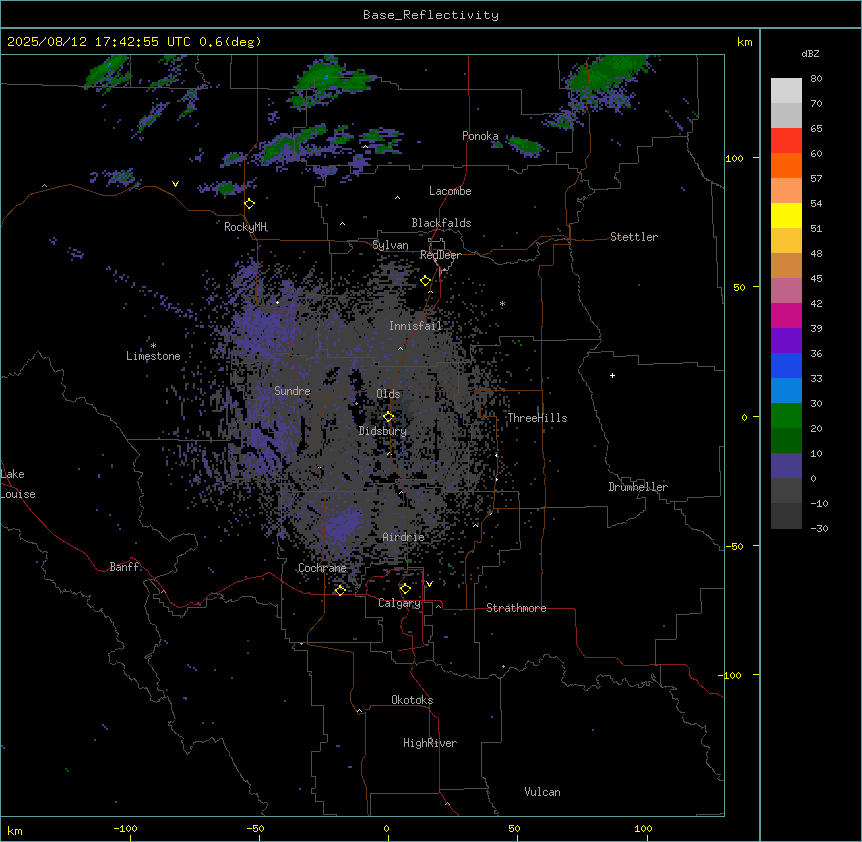This screenshot has height=842, width=862.
Task: Click the Banff label
Action: tap(124, 567)
